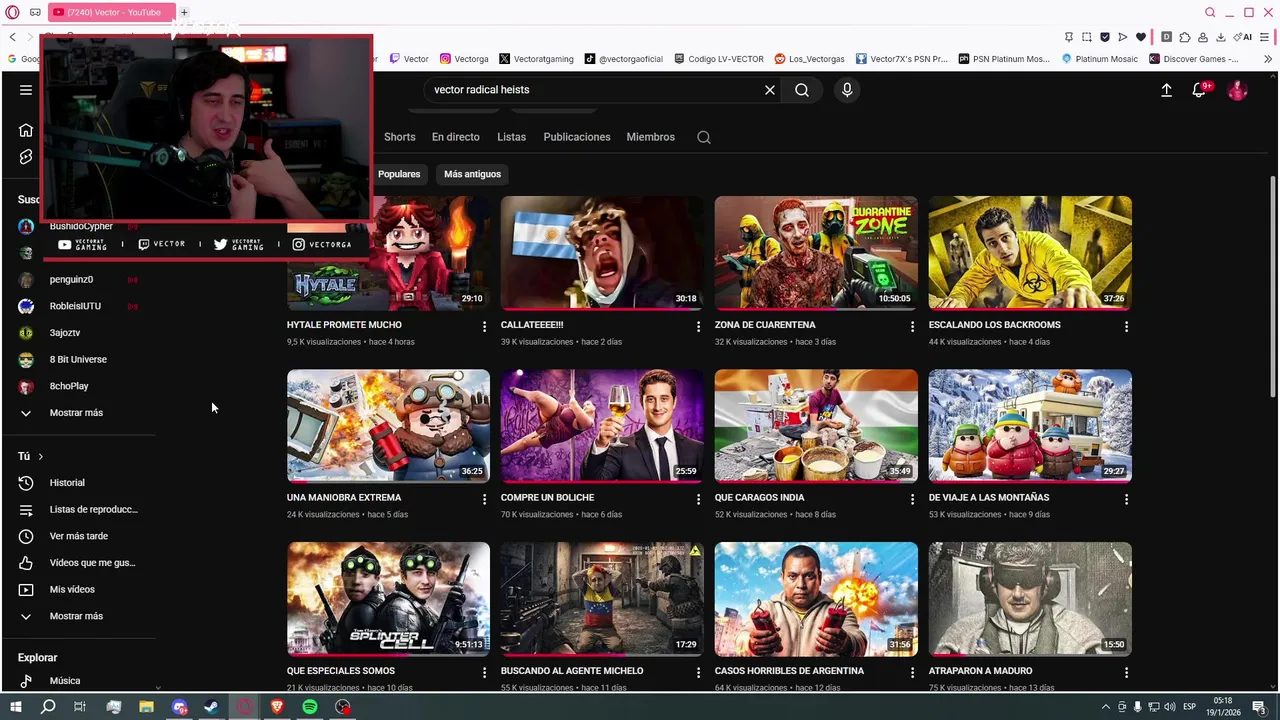Viewport: 1280px width, 720px height.
Task: Play the COMPRE UN BOLICHE thumbnail
Action: pos(602,426)
